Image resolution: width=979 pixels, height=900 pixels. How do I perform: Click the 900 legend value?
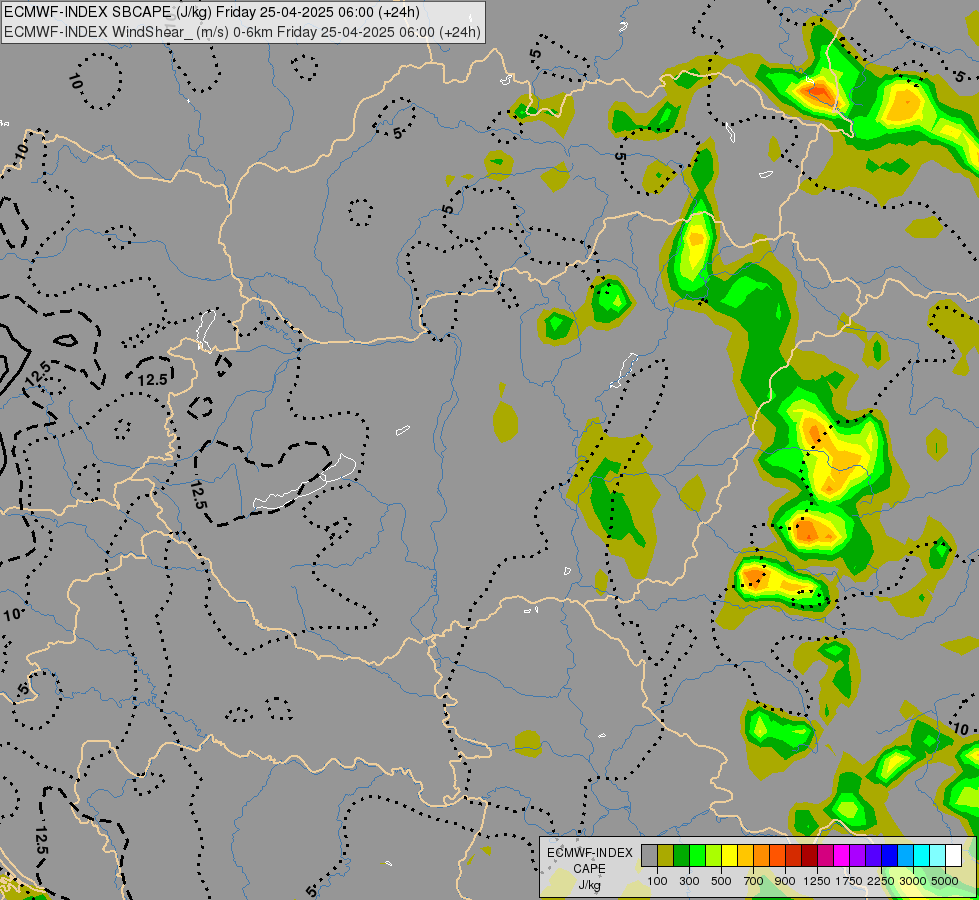(785, 881)
